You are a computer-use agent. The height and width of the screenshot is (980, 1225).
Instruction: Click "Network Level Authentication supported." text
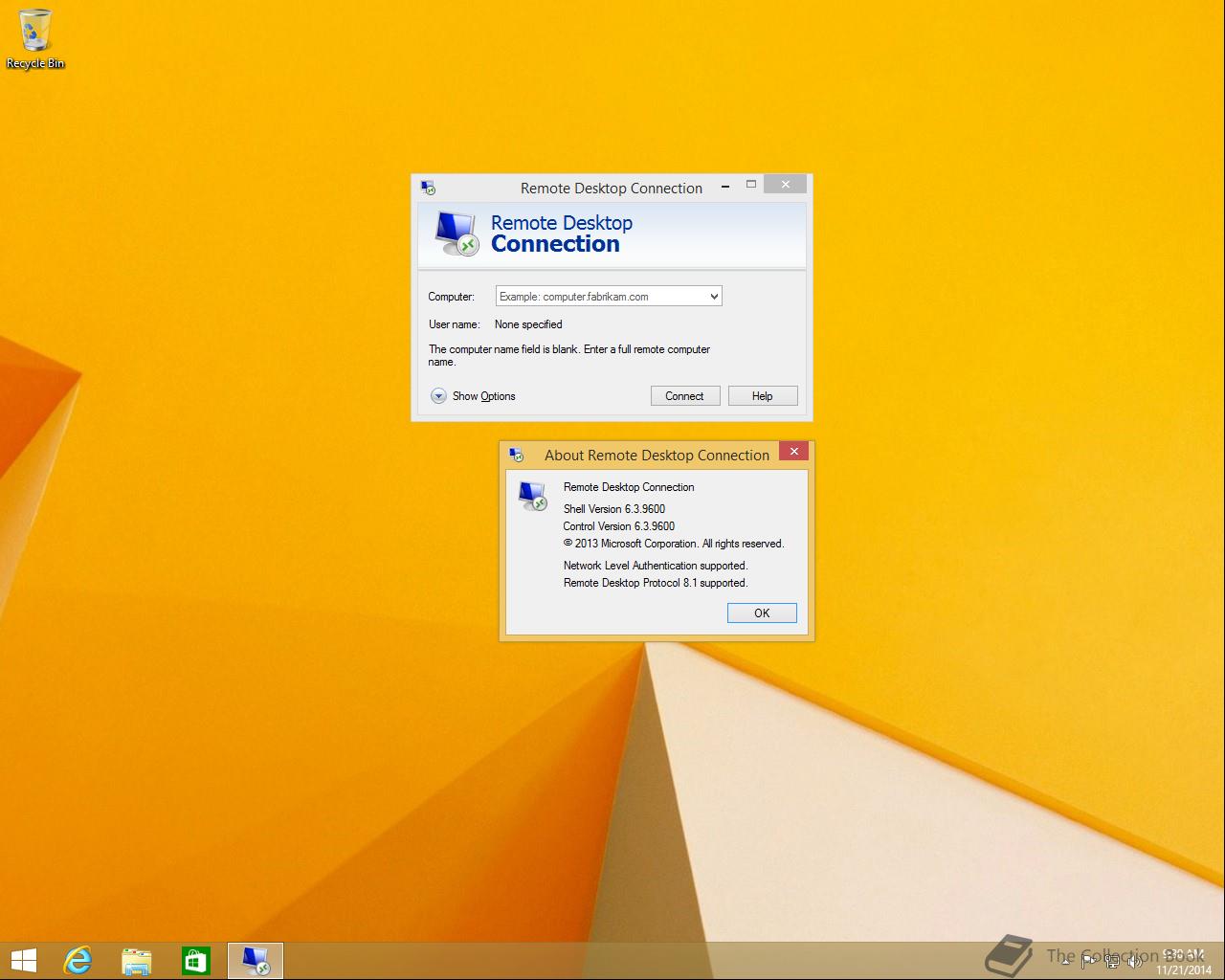tap(656, 566)
